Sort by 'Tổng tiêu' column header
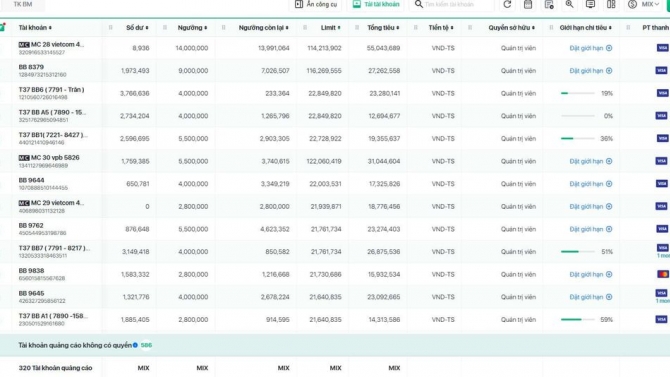Image resolution: width=670 pixels, height=377 pixels. pos(383,28)
